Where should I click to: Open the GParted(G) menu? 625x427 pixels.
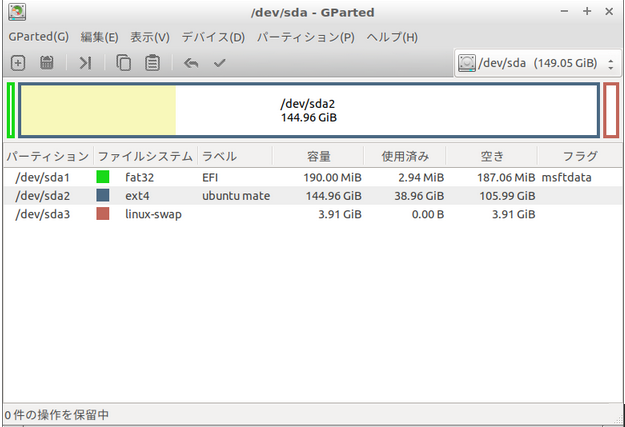(x=39, y=37)
